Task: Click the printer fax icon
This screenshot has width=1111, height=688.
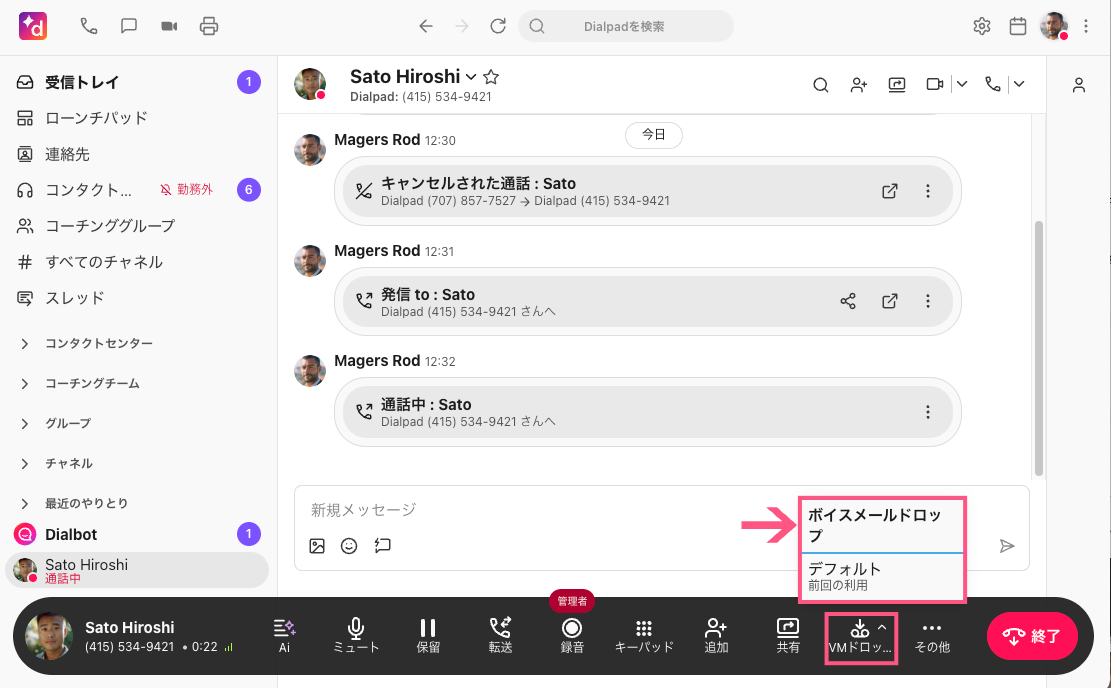Action: click(x=209, y=26)
